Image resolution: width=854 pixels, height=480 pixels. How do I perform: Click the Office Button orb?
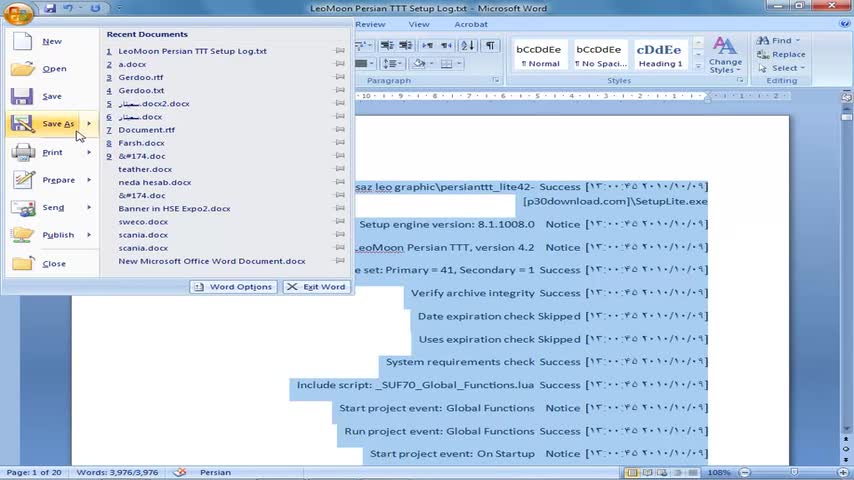point(19,13)
